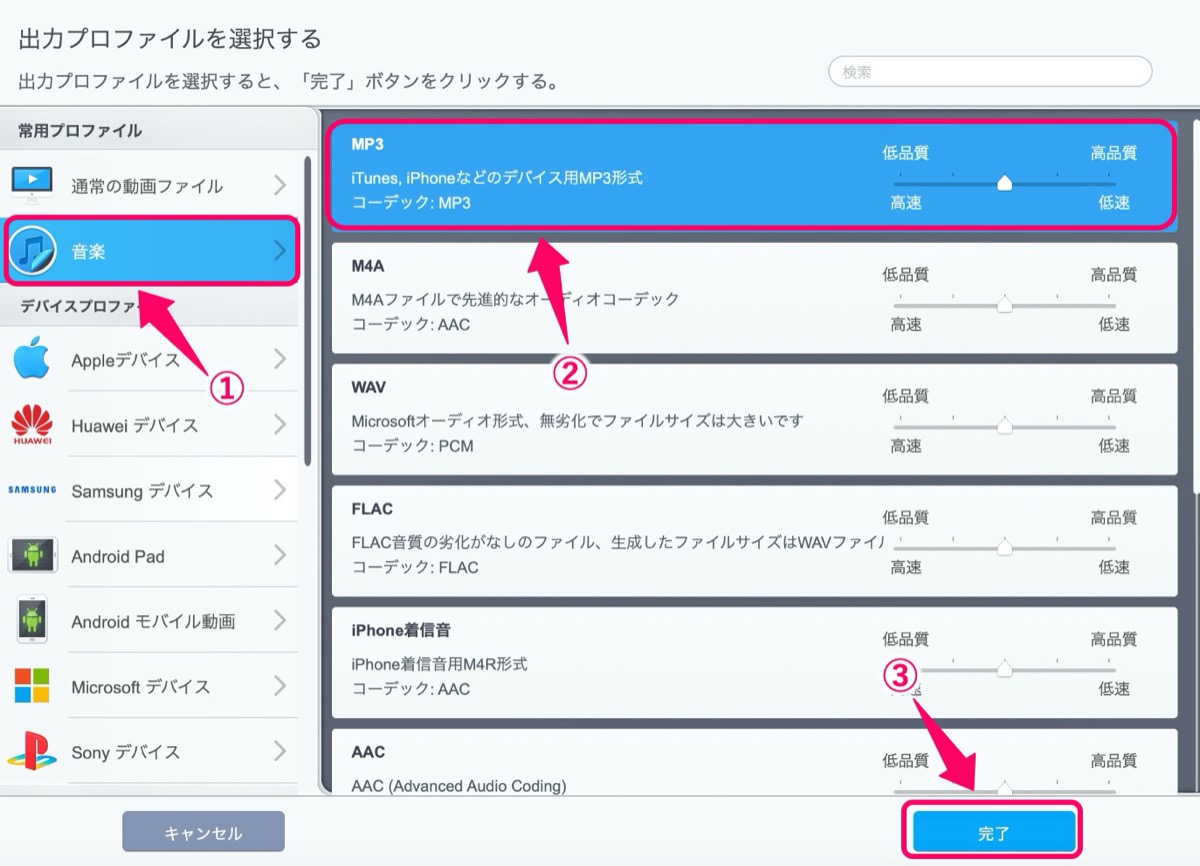The width and height of the screenshot is (1200, 866).
Task: Click the 完了 button
Action: [x=994, y=832]
